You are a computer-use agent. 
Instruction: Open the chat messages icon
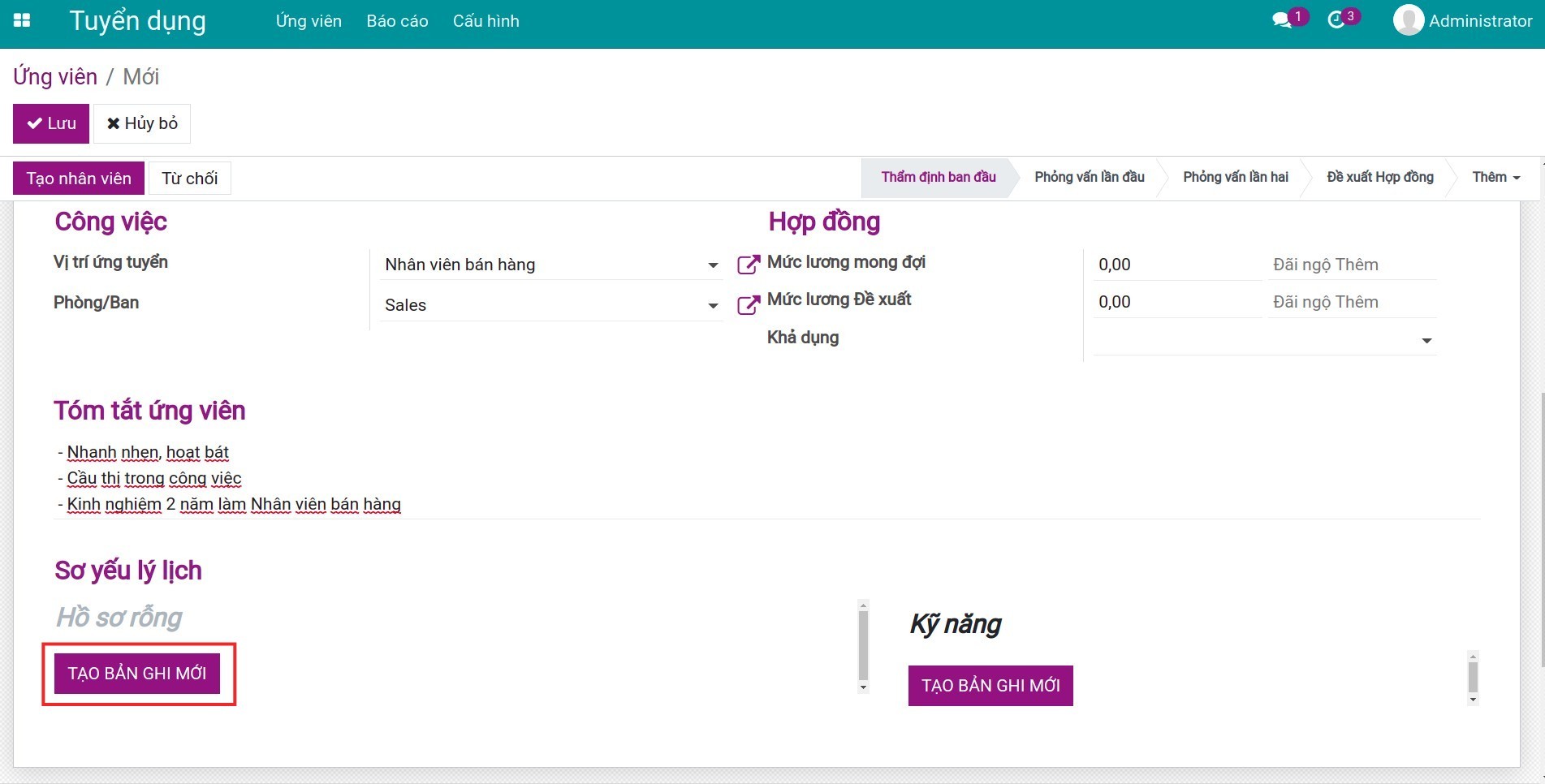[1282, 20]
